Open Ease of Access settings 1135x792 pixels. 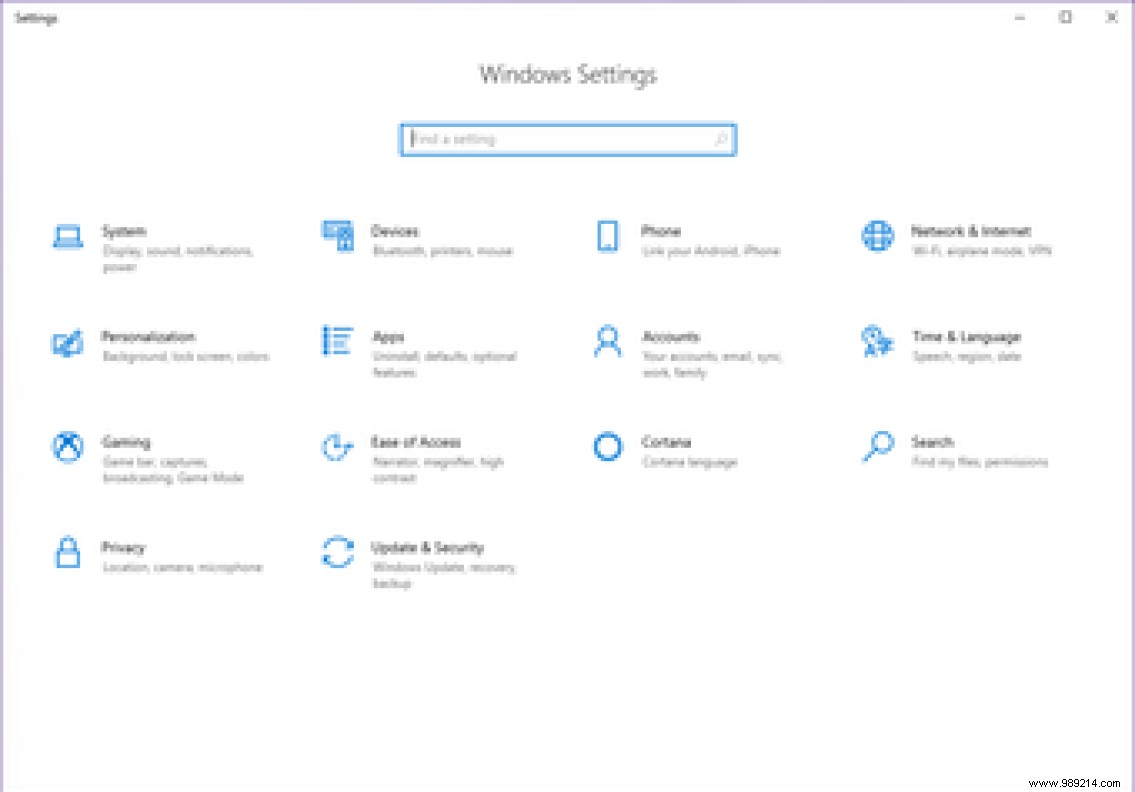click(x=336, y=447)
